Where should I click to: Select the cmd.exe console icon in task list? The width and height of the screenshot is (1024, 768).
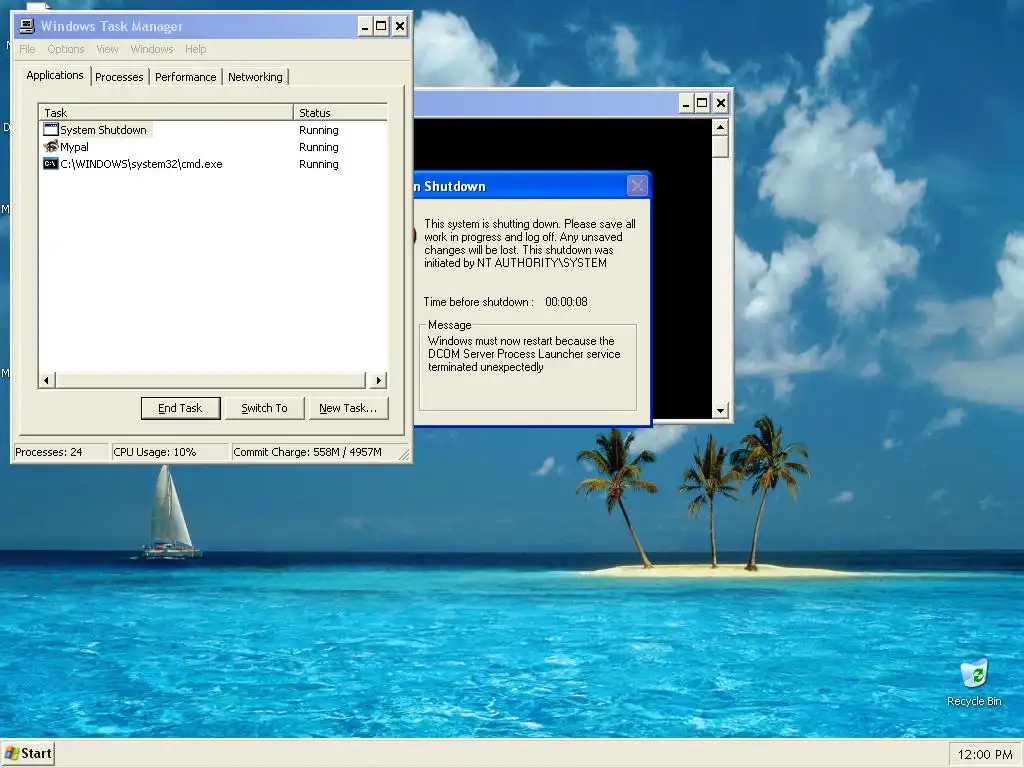coord(51,163)
